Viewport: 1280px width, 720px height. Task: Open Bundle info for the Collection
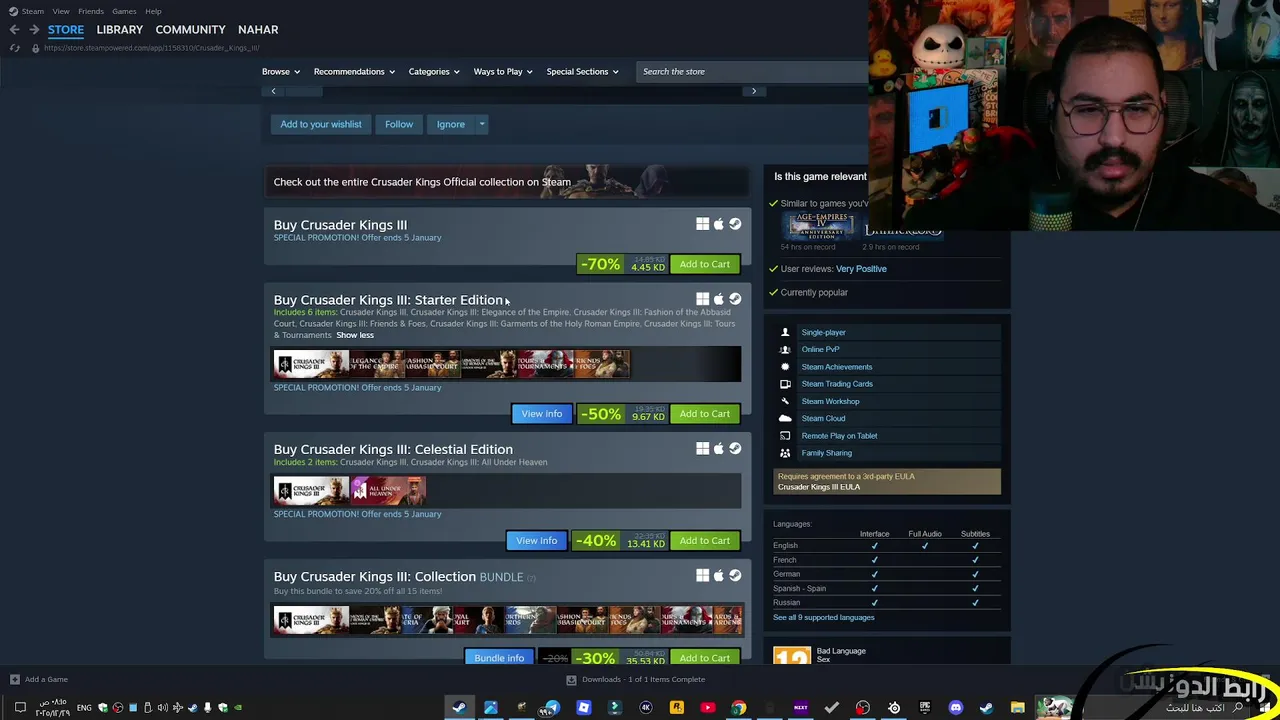(499, 657)
